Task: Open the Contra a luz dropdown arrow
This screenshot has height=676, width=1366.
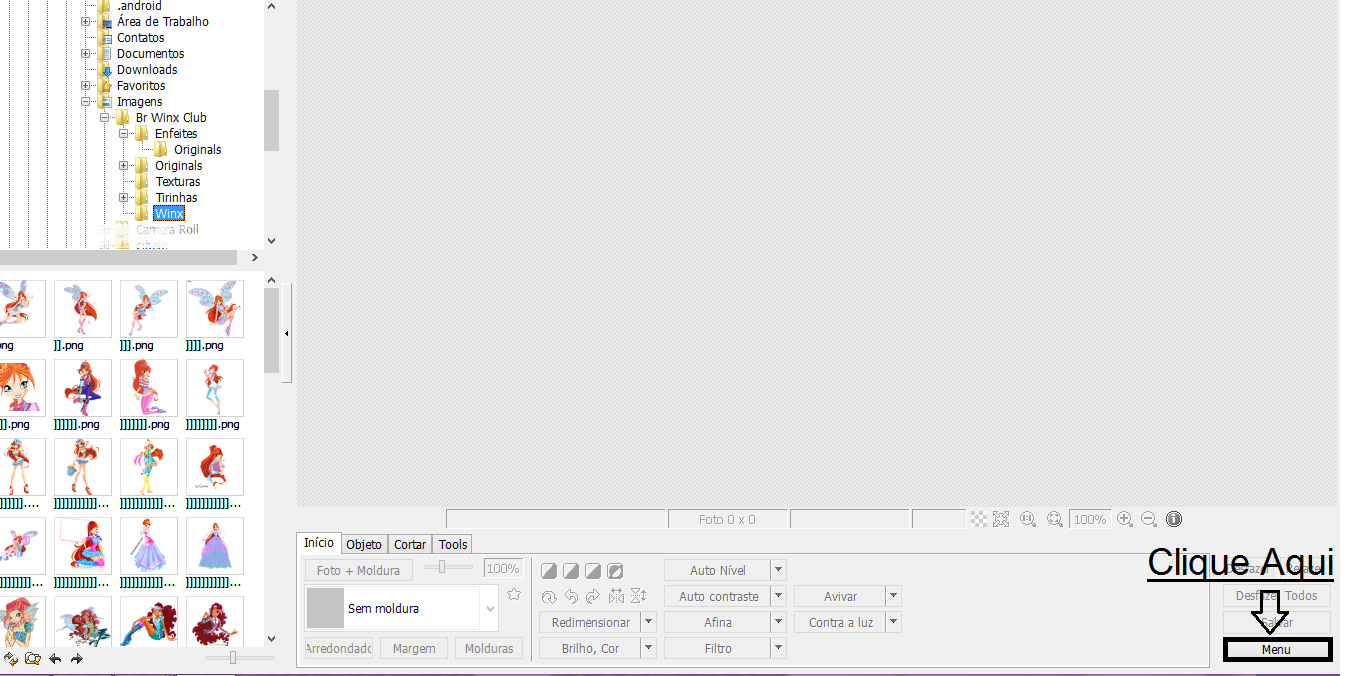Action: tap(894, 622)
